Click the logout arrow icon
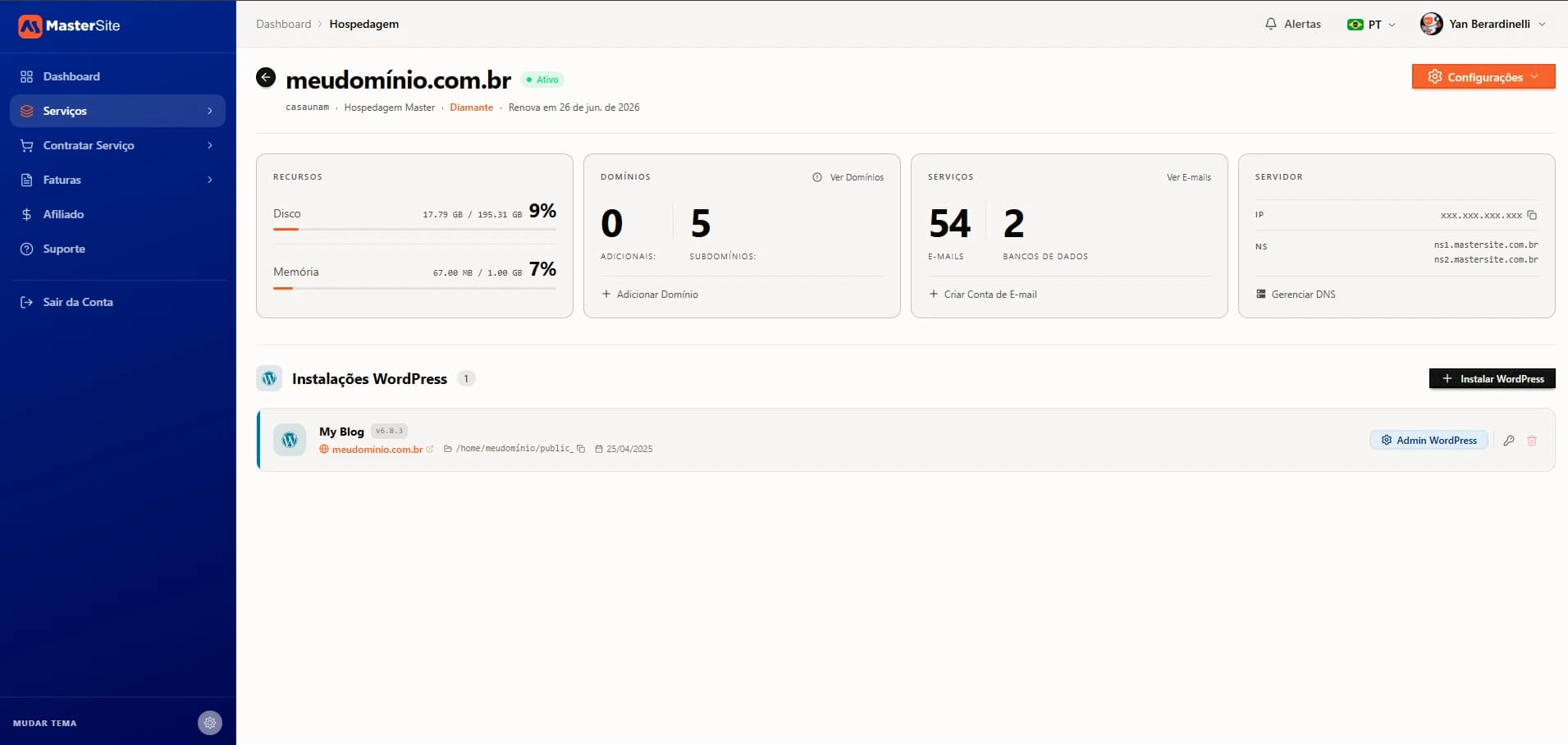 tap(26, 302)
